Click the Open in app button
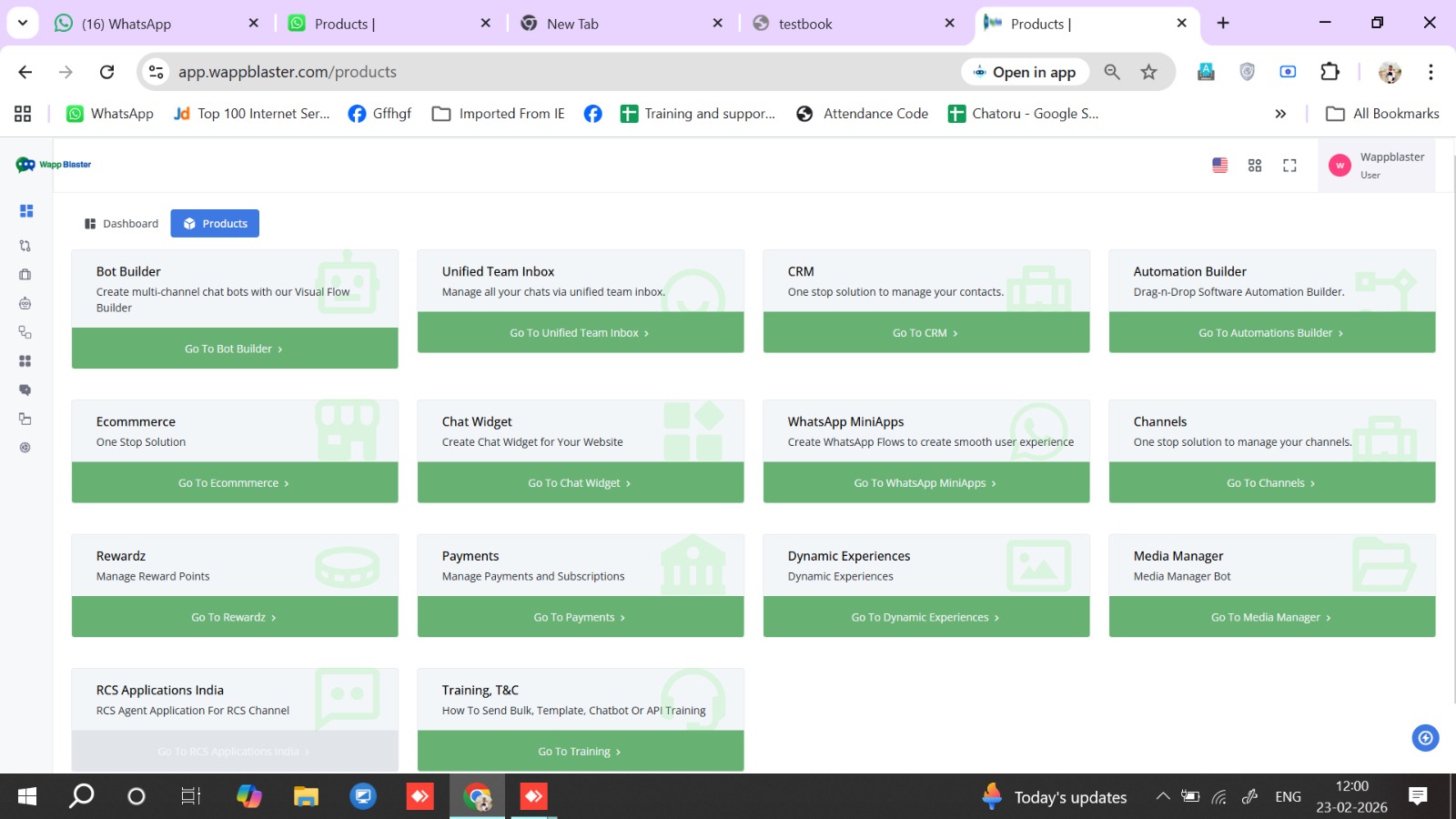Viewport: 1456px width, 819px height. [x=1026, y=72]
